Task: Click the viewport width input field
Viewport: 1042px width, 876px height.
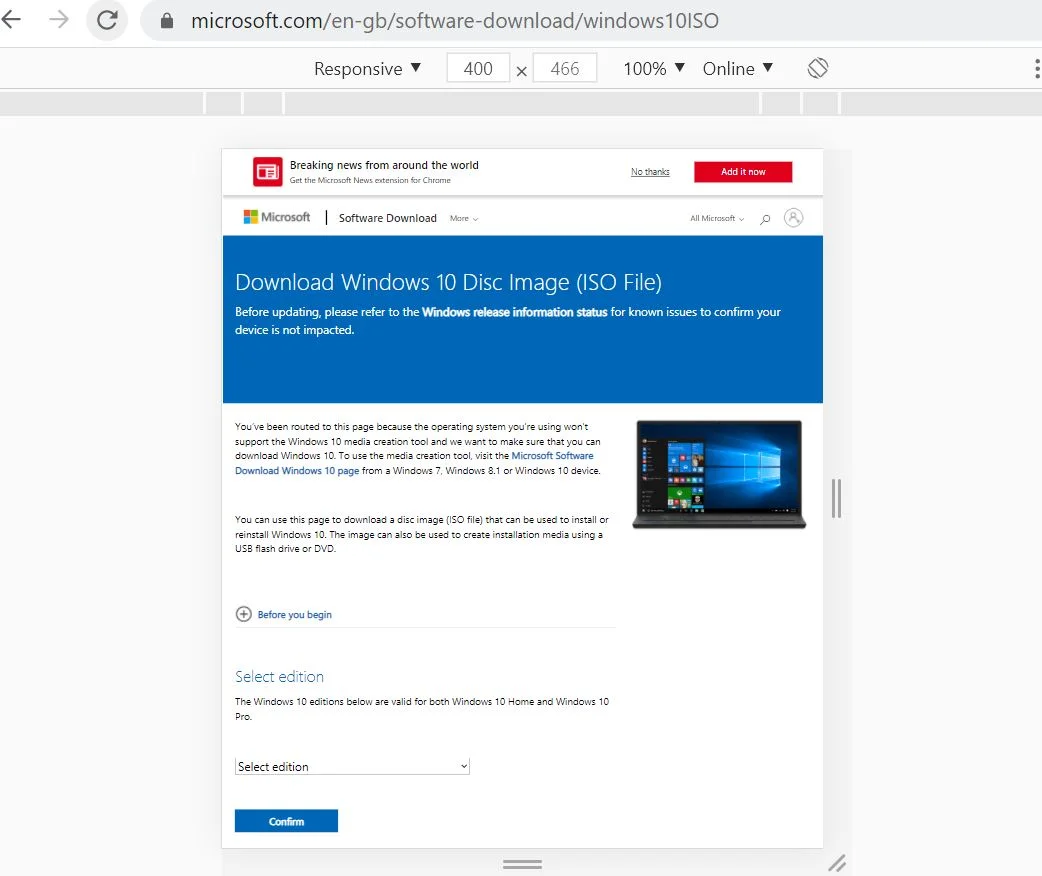Action: coord(479,68)
